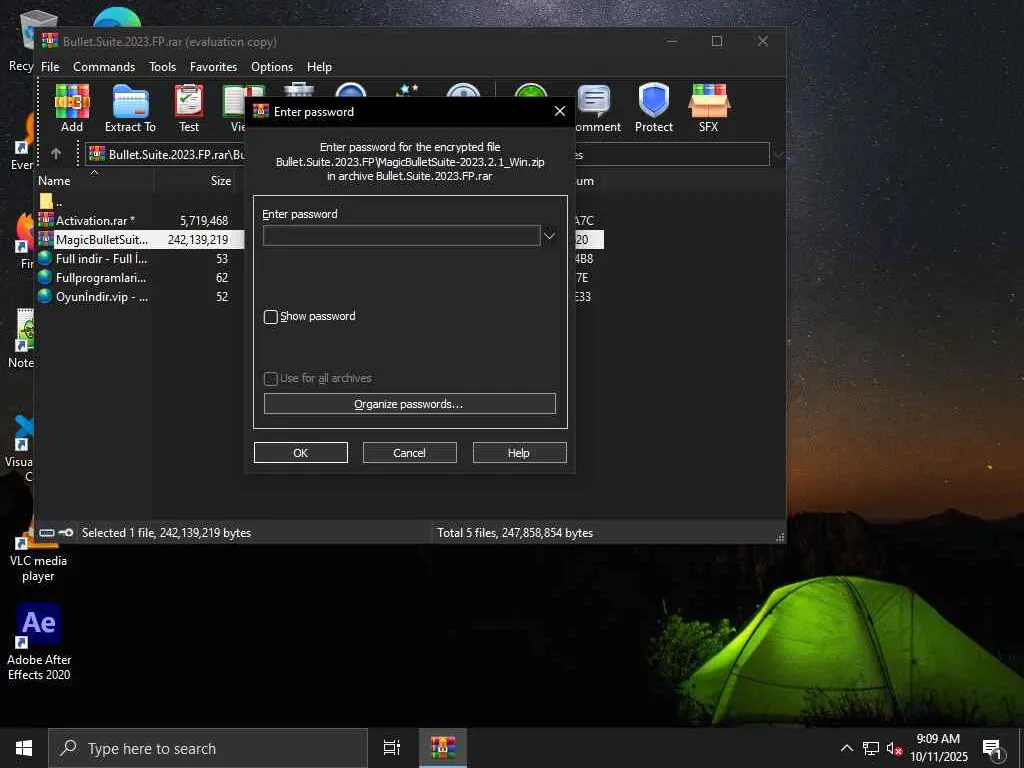This screenshot has width=1024, height=768.
Task: Open the Favorites menu
Action: tap(213, 67)
